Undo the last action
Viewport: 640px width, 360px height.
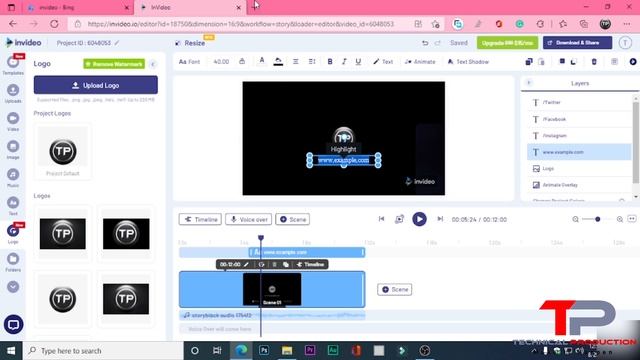coord(425,43)
